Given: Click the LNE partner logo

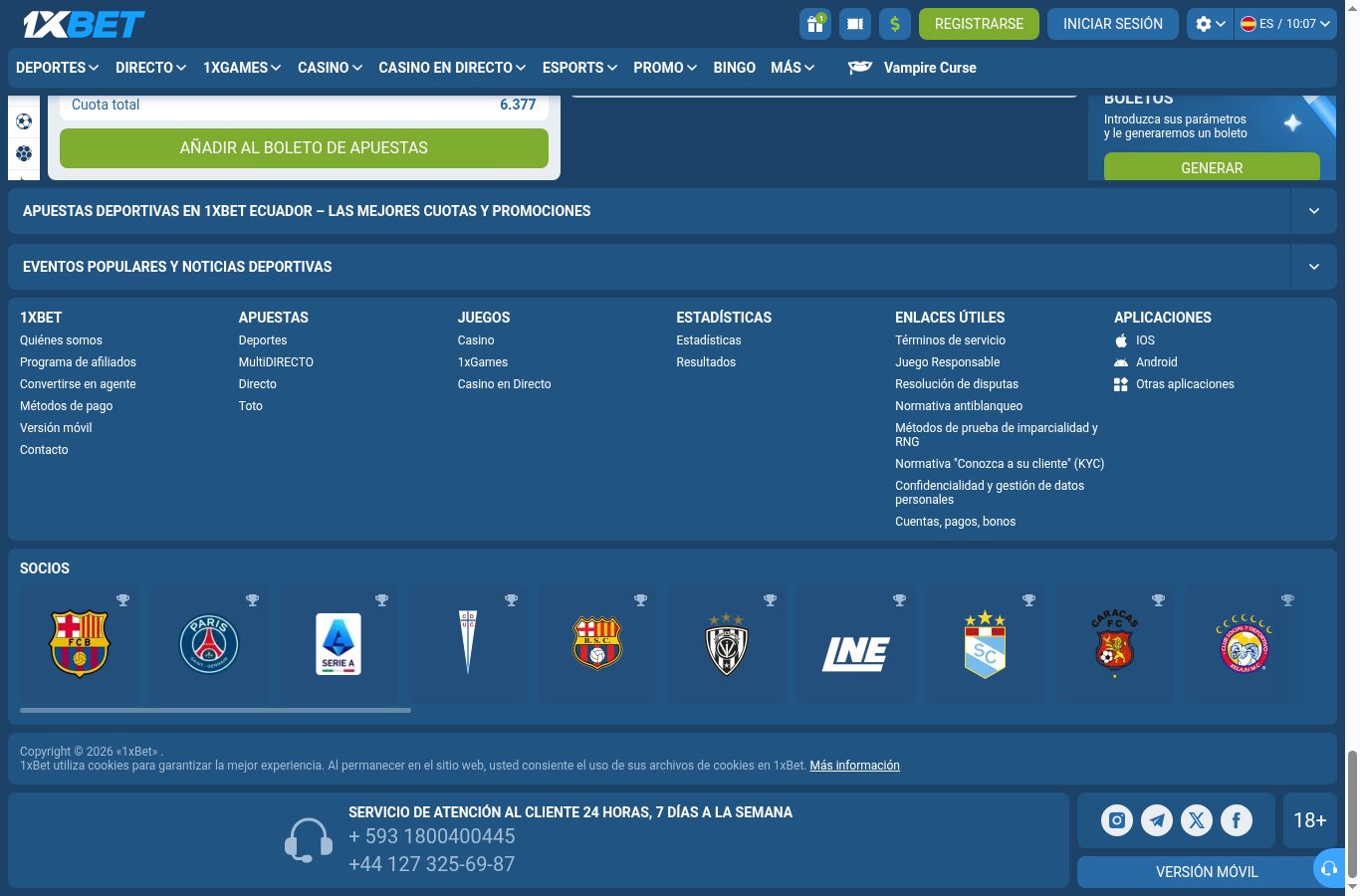Looking at the screenshot, I should point(856,653).
